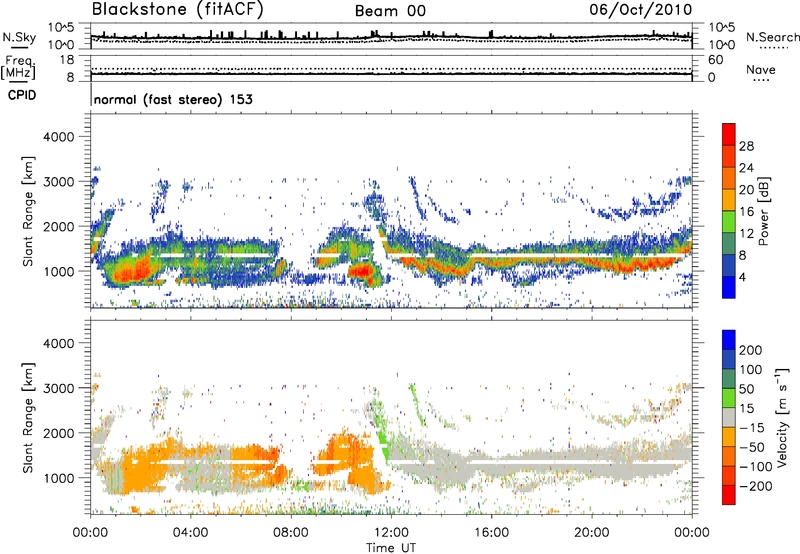The width and height of the screenshot is (800, 554).
Task: Click the 'Blackstone (fitACF)' title text
Action: pyautogui.click(x=178, y=10)
